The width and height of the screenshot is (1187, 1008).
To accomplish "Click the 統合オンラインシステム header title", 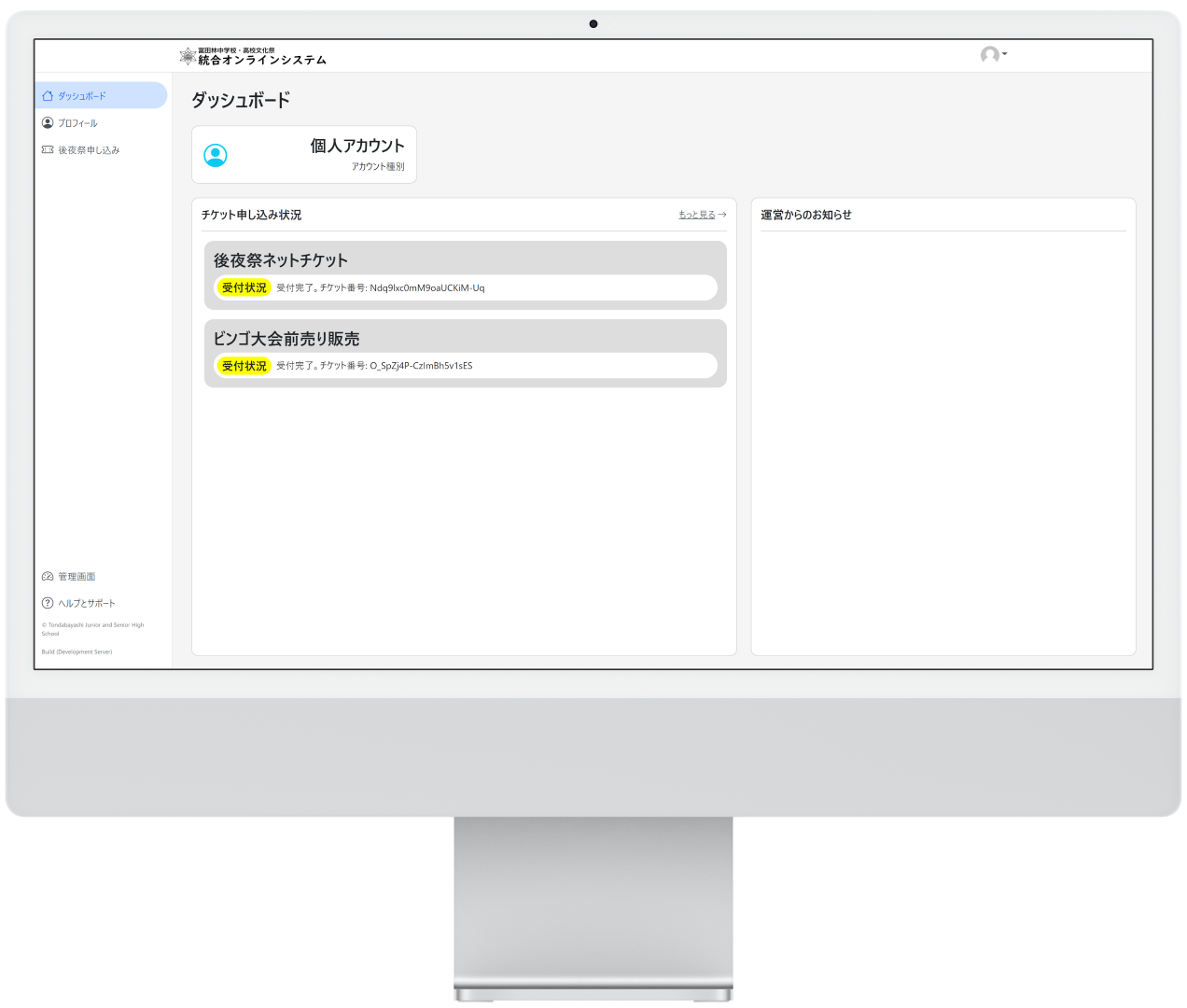I will [262, 60].
